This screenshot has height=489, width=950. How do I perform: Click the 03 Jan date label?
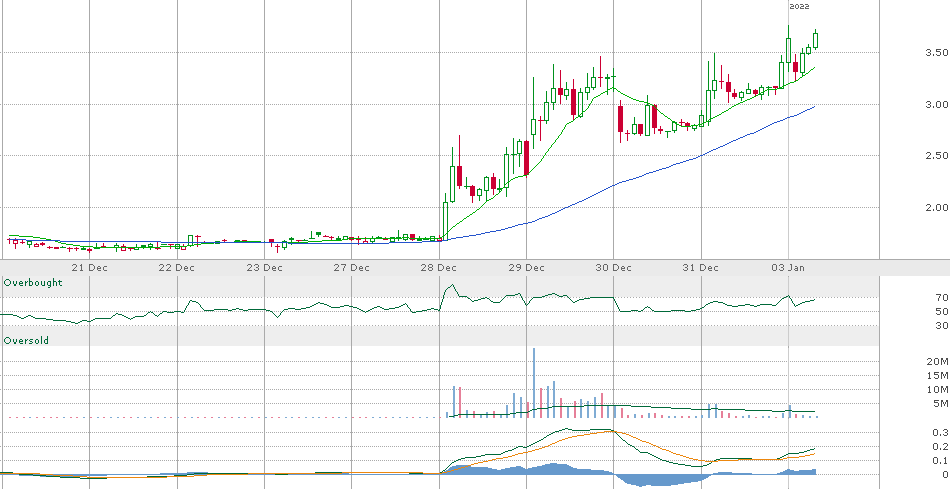(789, 267)
